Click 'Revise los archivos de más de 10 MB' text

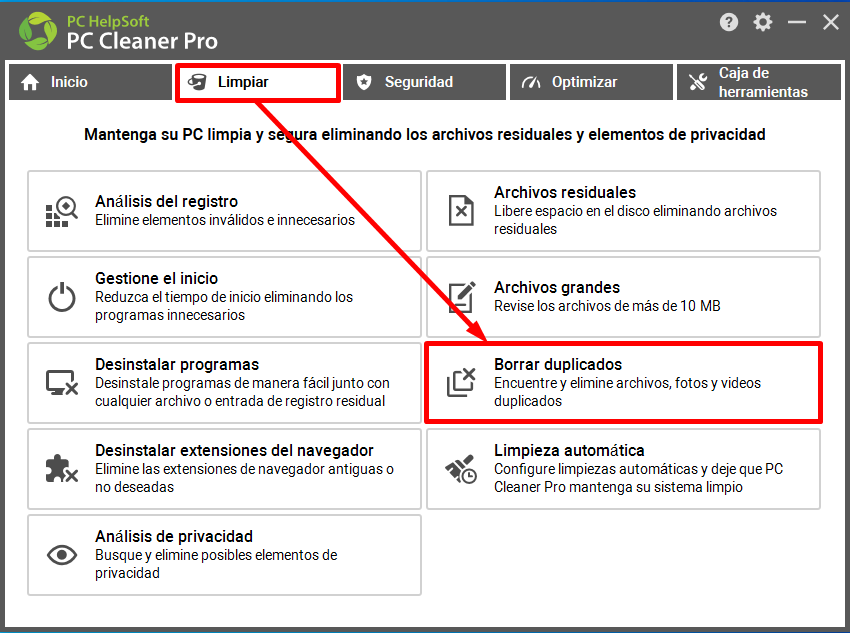pos(607,306)
